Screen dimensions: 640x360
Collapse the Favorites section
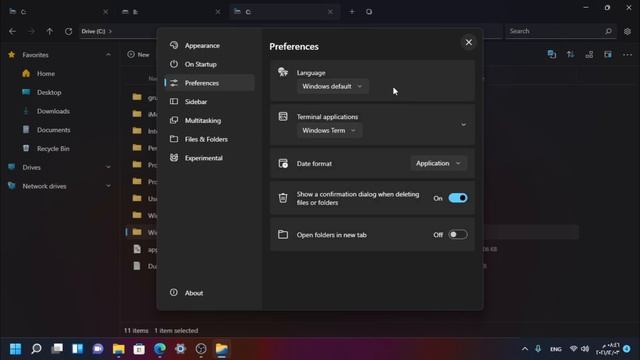pyautogui.click(x=108, y=55)
